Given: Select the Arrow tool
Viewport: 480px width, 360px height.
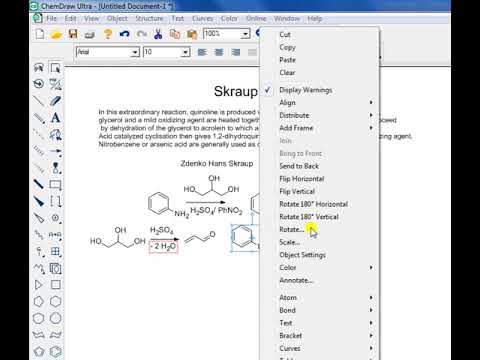Looking at the screenshot, I should pyautogui.click(x=55, y=151).
